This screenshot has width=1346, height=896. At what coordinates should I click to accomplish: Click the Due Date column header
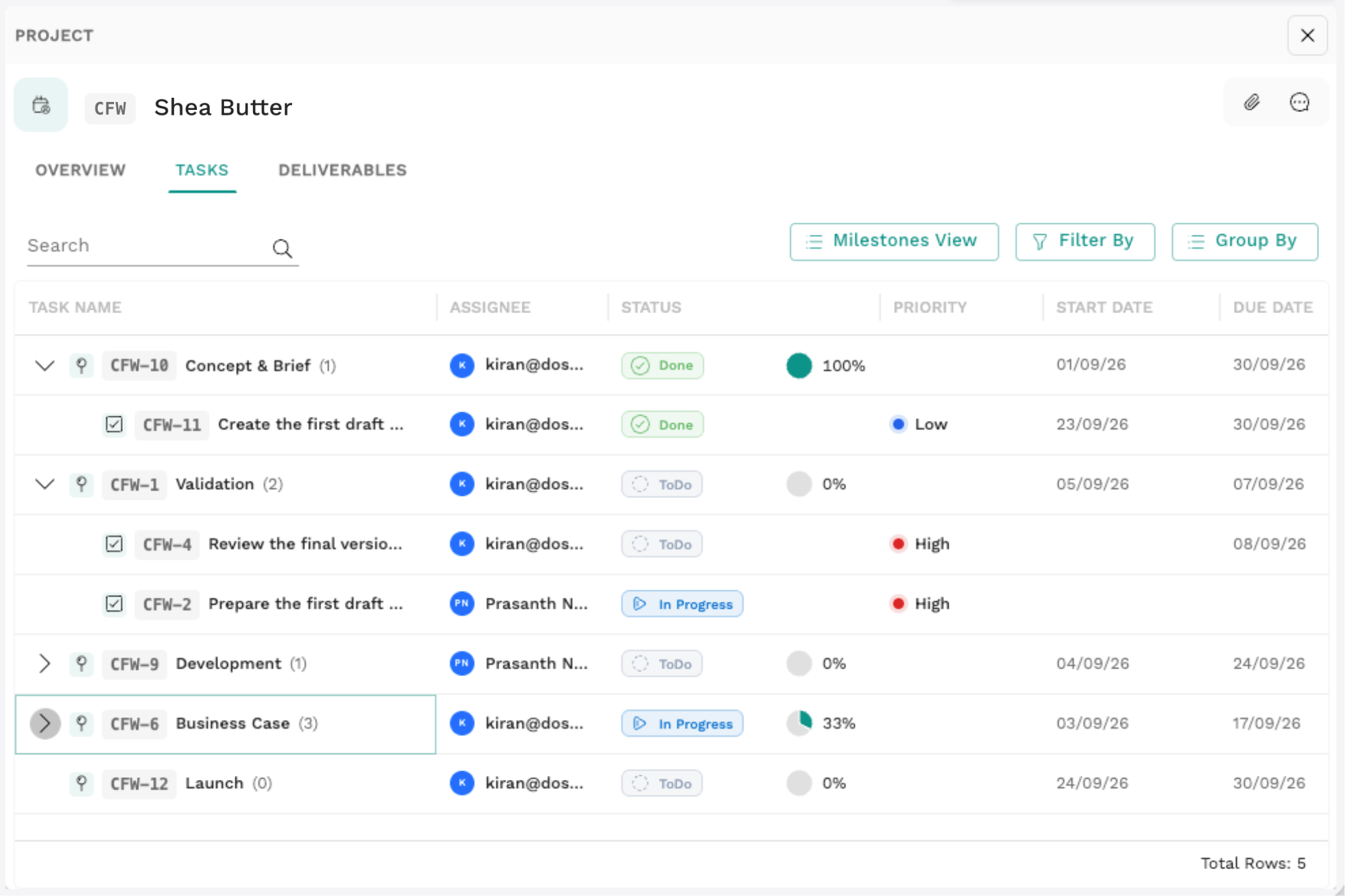(x=1272, y=308)
